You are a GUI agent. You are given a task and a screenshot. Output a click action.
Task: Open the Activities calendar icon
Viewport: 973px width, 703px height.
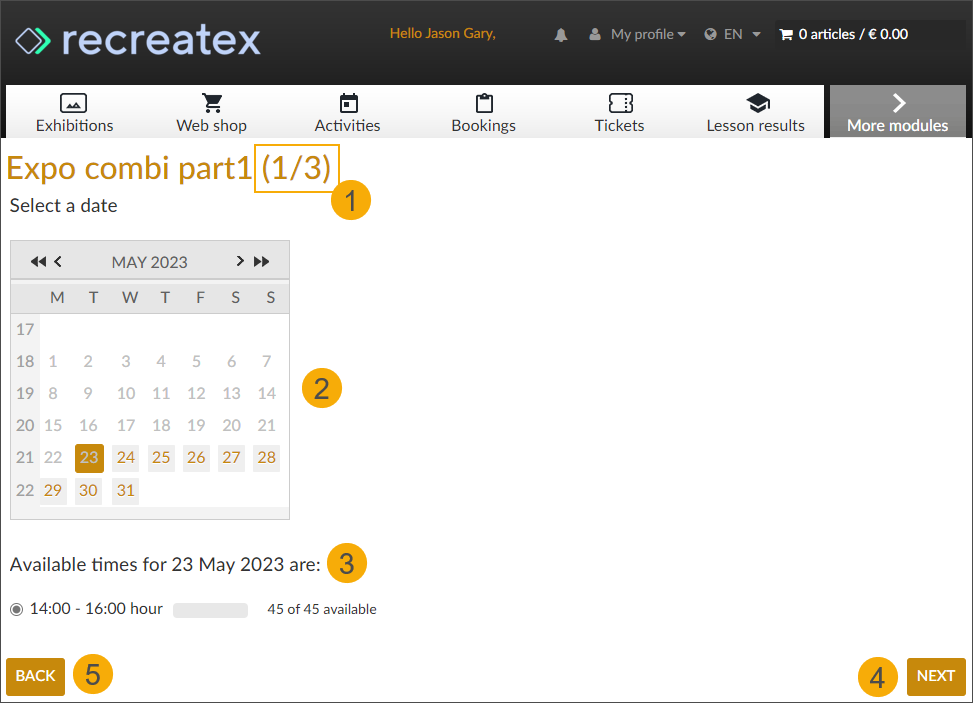(347, 101)
